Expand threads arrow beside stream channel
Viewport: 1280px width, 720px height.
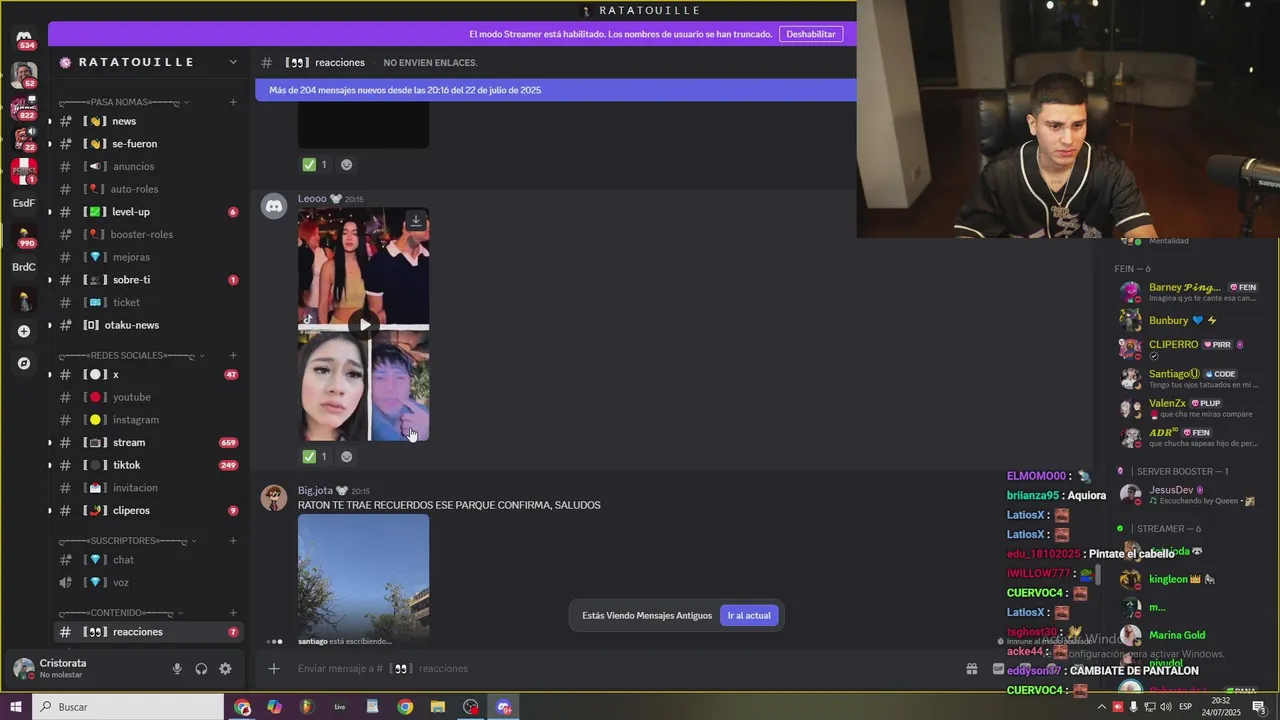coord(50,443)
